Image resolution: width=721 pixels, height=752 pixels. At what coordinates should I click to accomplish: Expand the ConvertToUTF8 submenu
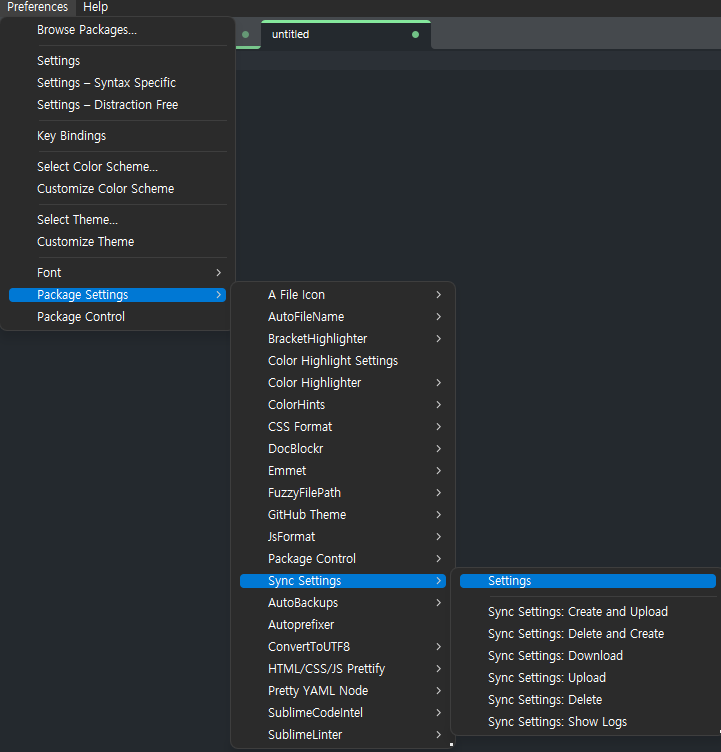[343, 647]
